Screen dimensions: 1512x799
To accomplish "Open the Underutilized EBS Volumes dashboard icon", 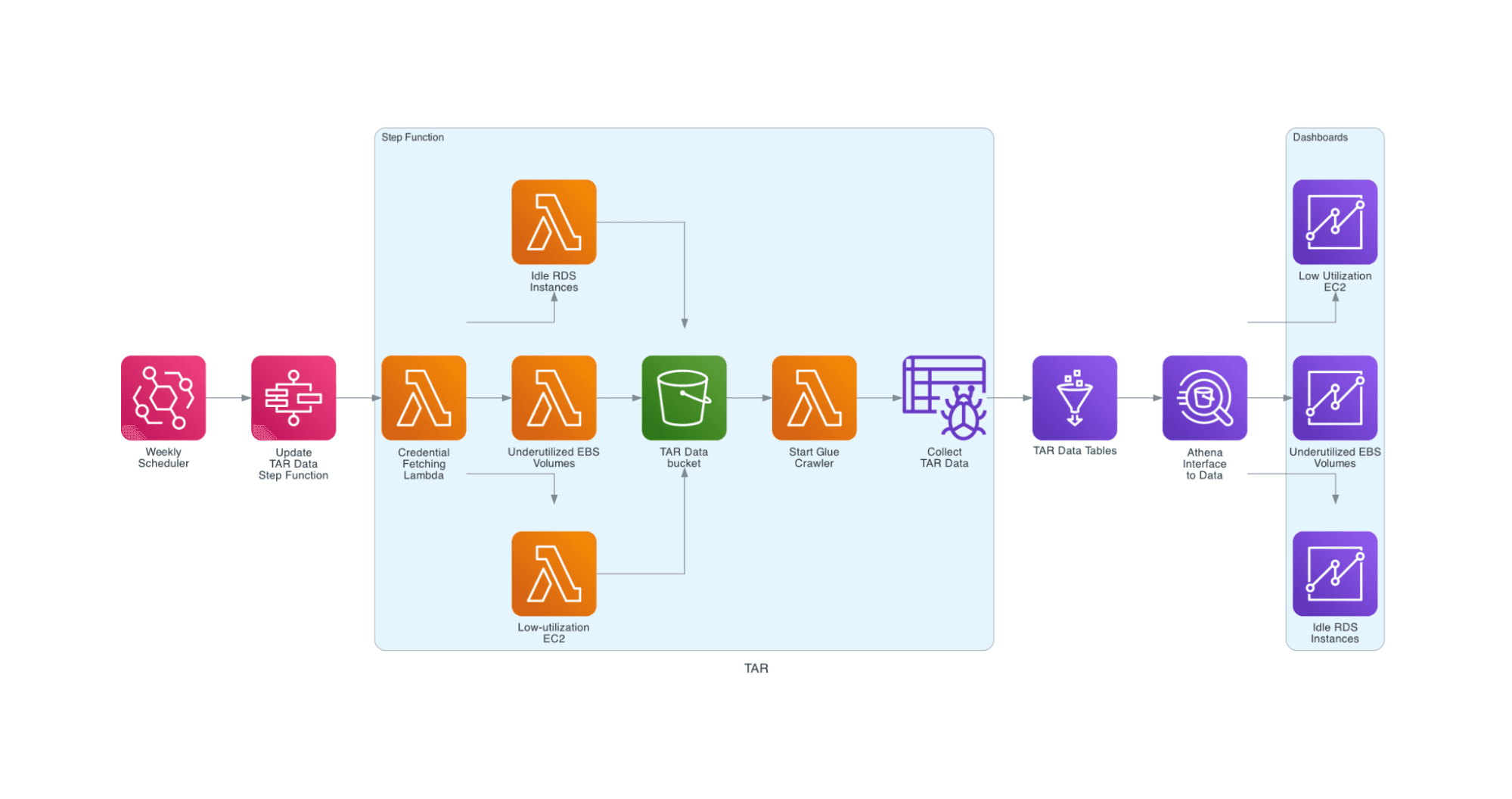I will tap(1334, 398).
